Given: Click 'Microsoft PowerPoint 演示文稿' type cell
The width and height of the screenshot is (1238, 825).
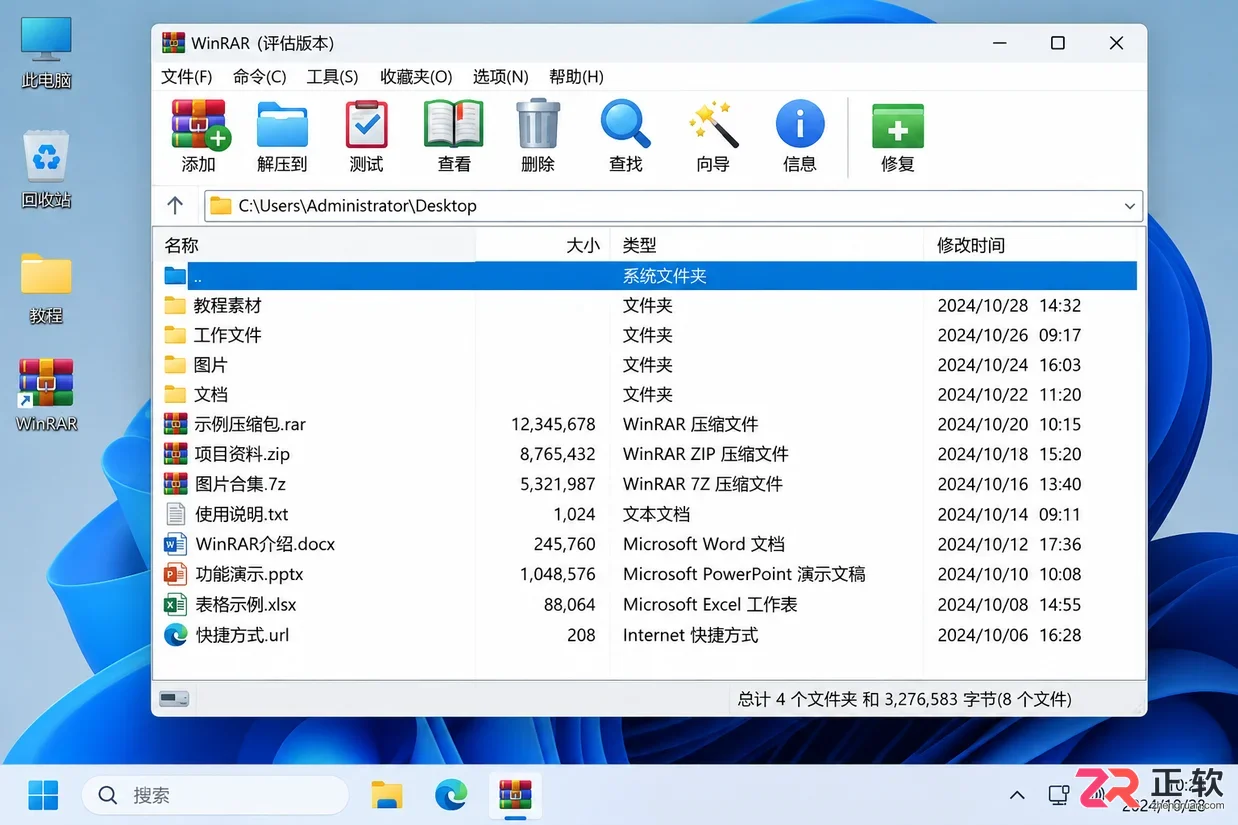Looking at the screenshot, I should tap(744, 574).
